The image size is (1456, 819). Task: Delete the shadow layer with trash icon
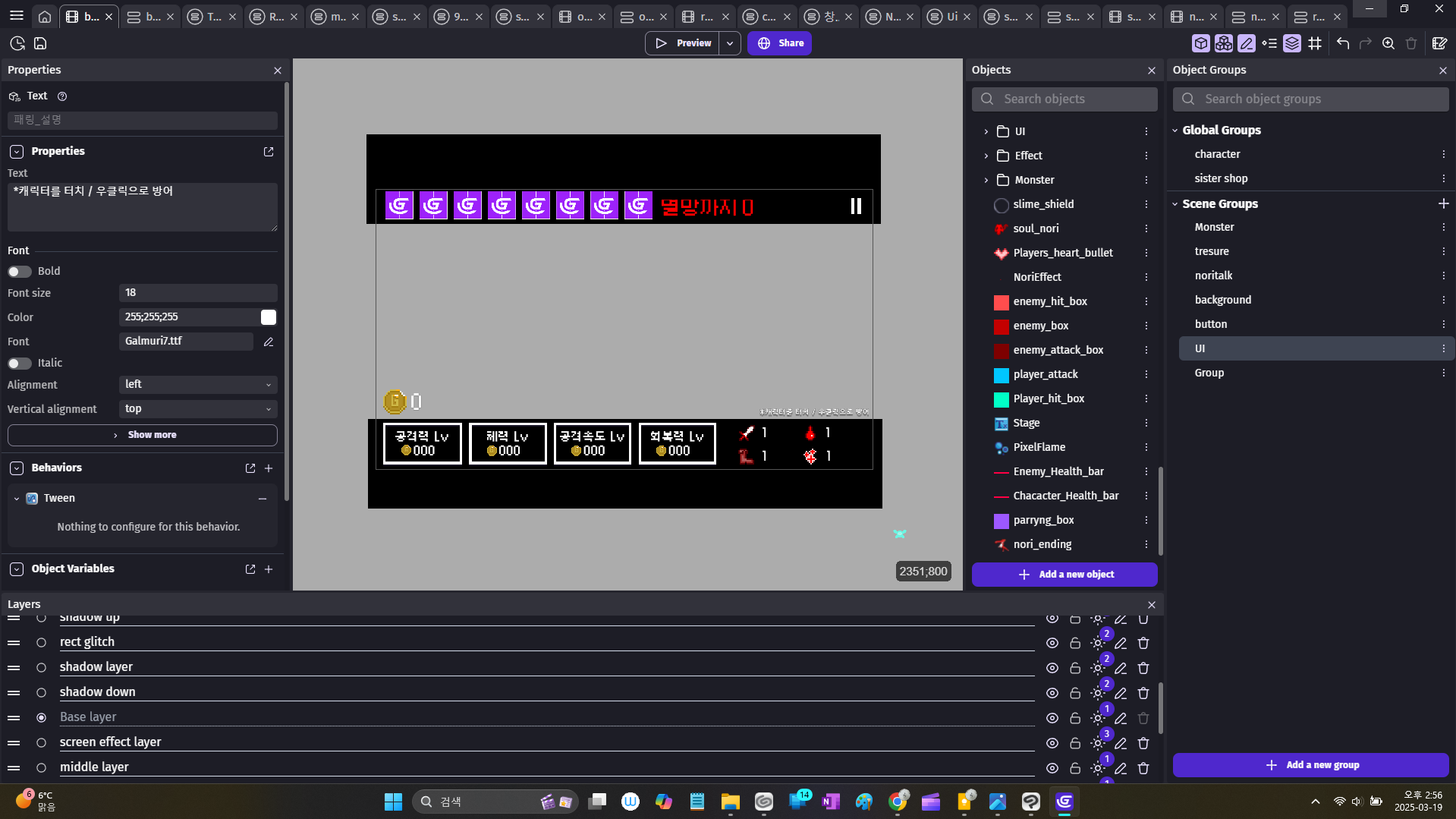1143,668
